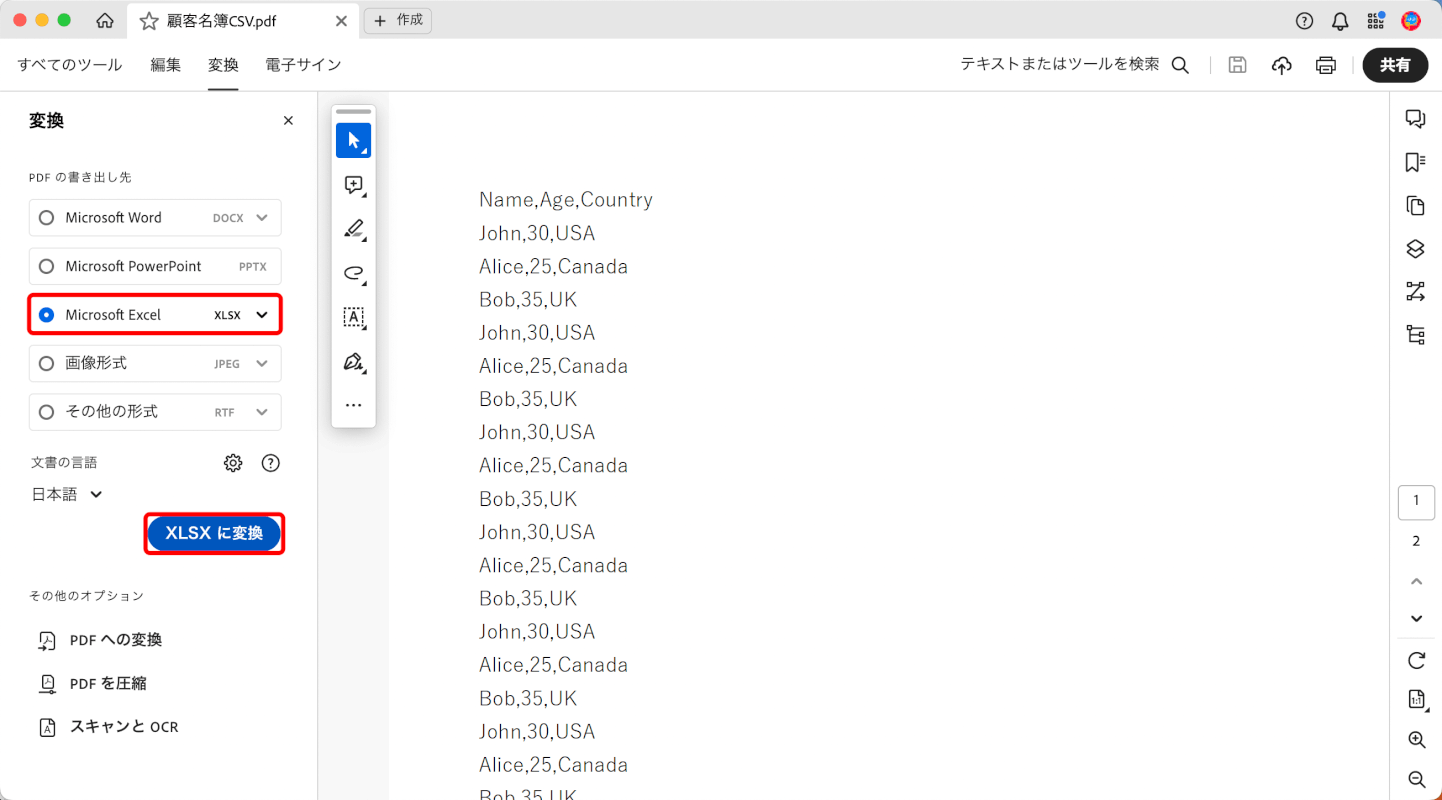Switch to the 電子サイン tab
Viewport: 1442px width, 800px height.
tap(303, 65)
